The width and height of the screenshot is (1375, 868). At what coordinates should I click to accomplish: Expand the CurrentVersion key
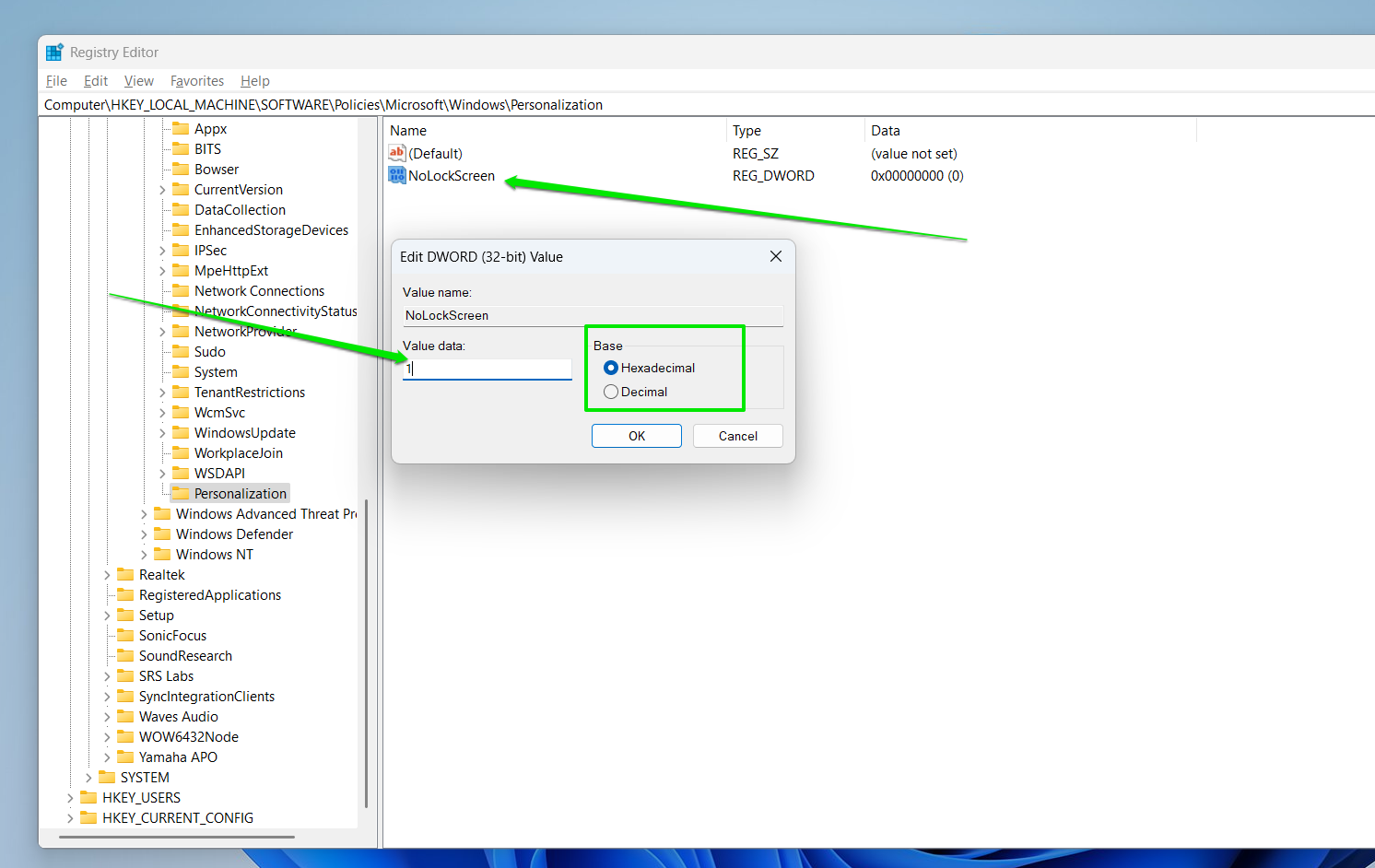click(x=162, y=190)
